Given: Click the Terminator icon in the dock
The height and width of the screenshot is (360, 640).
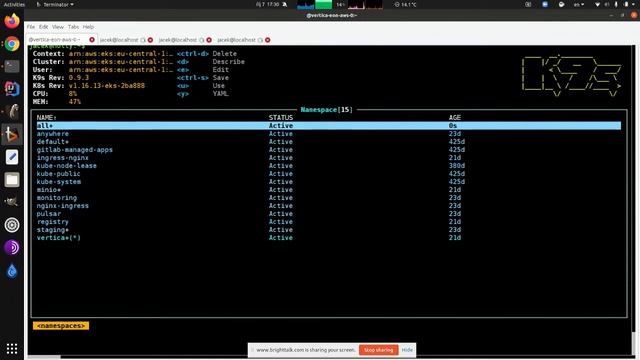Looking at the screenshot, I should (x=12, y=134).
